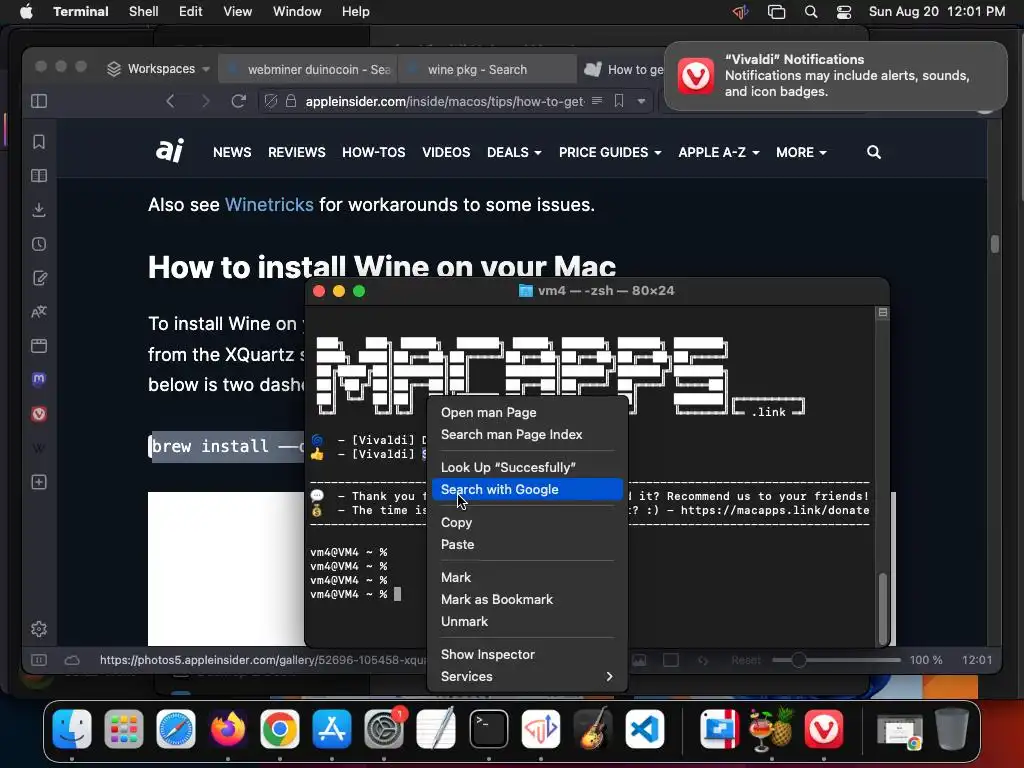
Task: Open the window panel in Vivaldi sidebar
Action: click(x=39, y=345)
